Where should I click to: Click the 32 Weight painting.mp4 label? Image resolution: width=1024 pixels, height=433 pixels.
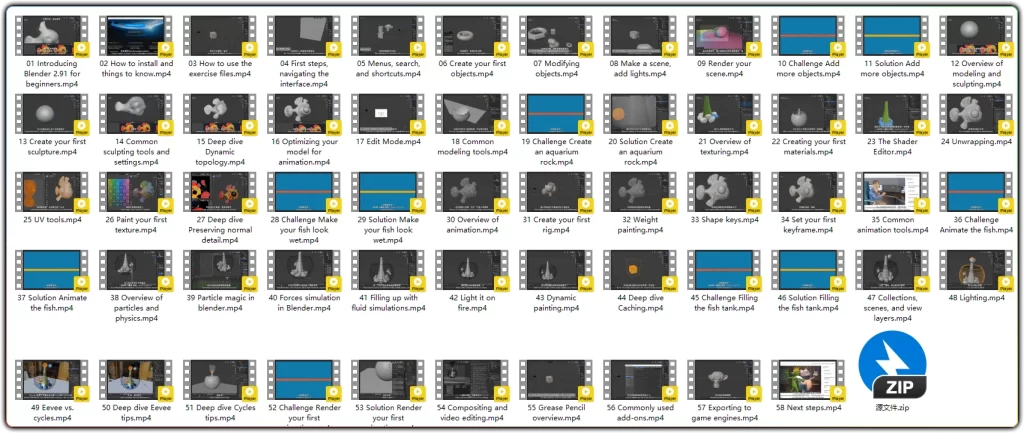click(640, 225)
